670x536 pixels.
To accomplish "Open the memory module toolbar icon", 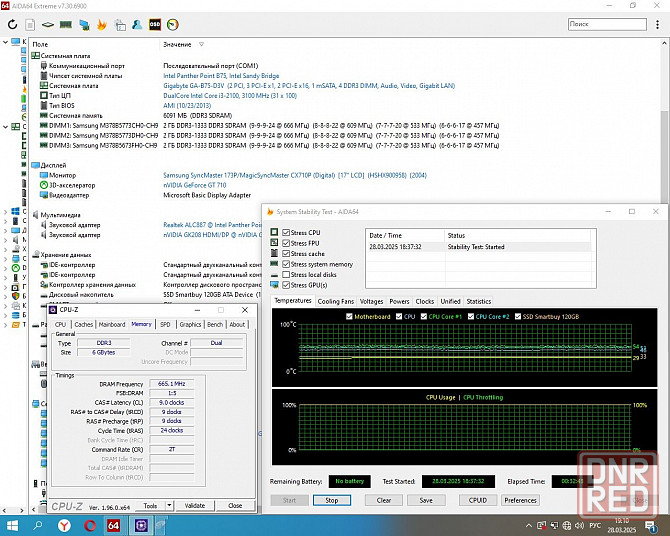I will coord(65,25).
